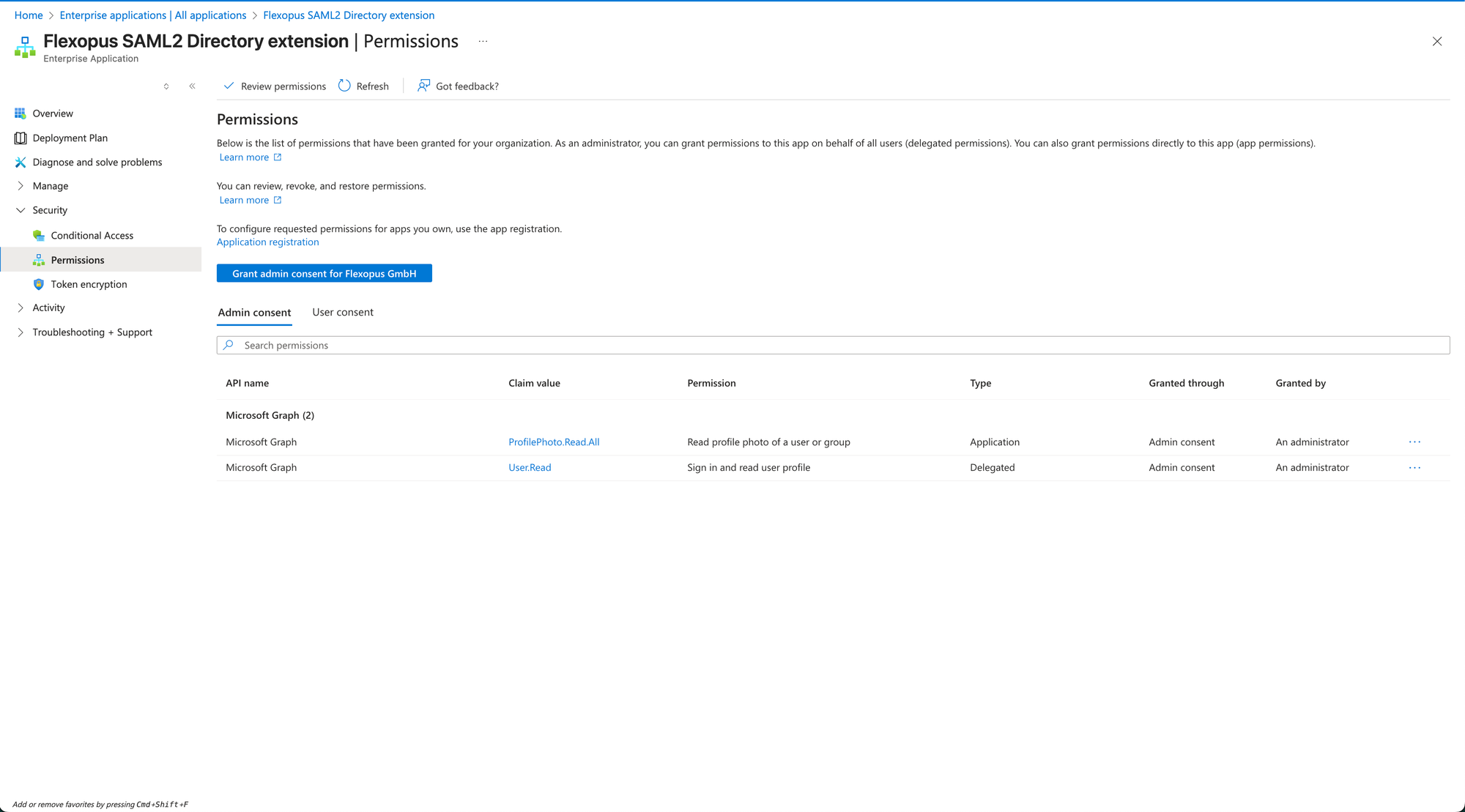This screenshot has height=812, width=1465.
Task: Expand the Activity section
Action: 21,308
